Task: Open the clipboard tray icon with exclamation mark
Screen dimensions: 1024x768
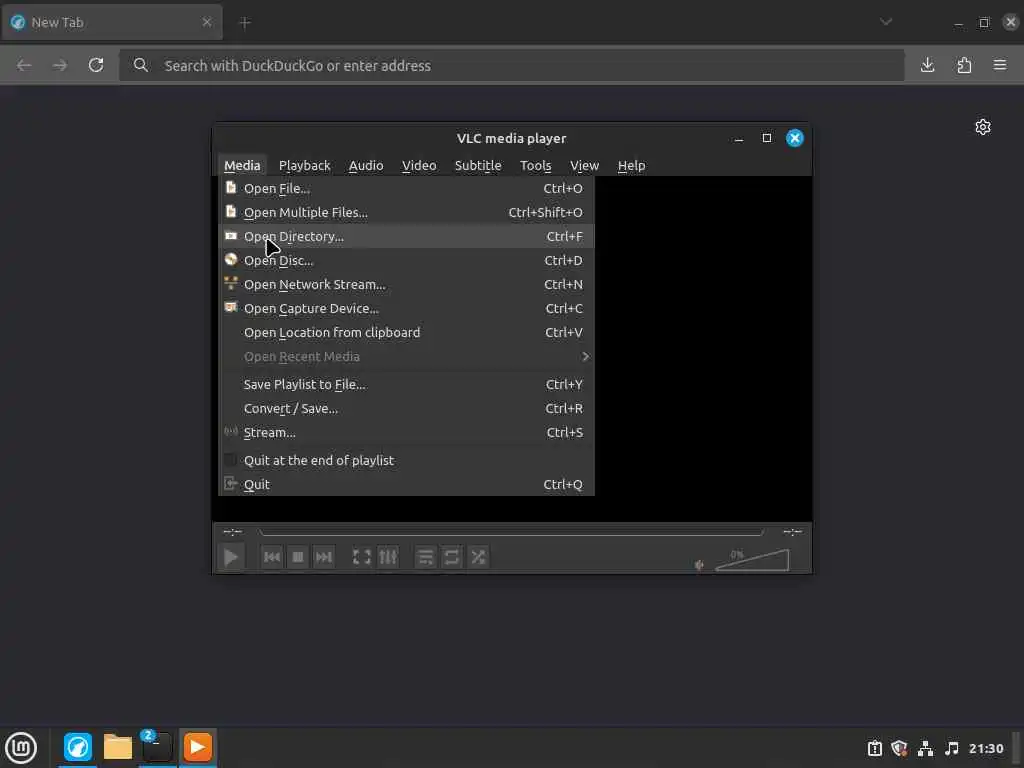Action: (874, 748)
